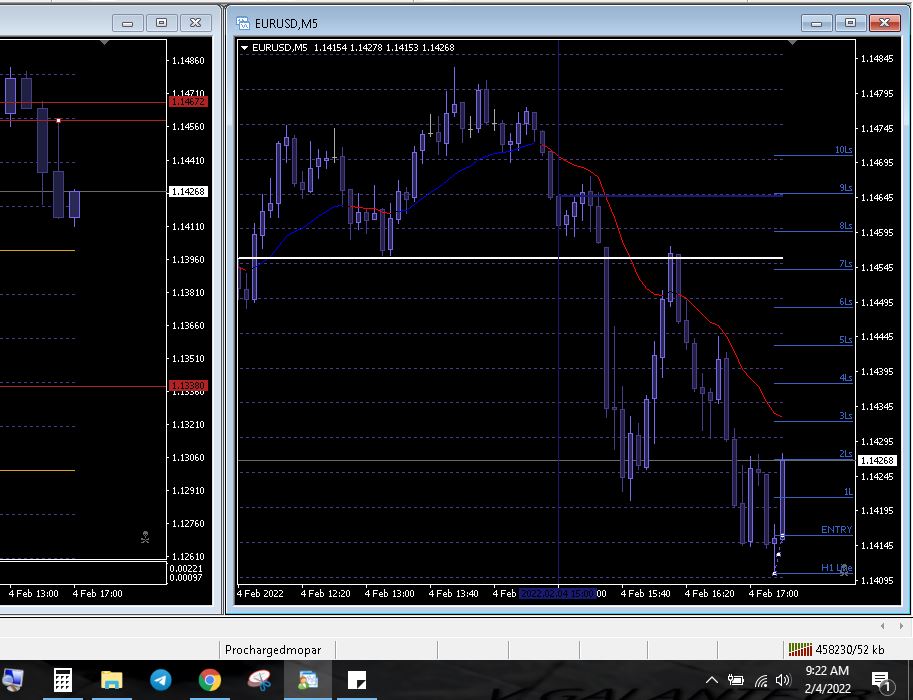Click the chart shift triangle on left chart

(x=104, y=42)
